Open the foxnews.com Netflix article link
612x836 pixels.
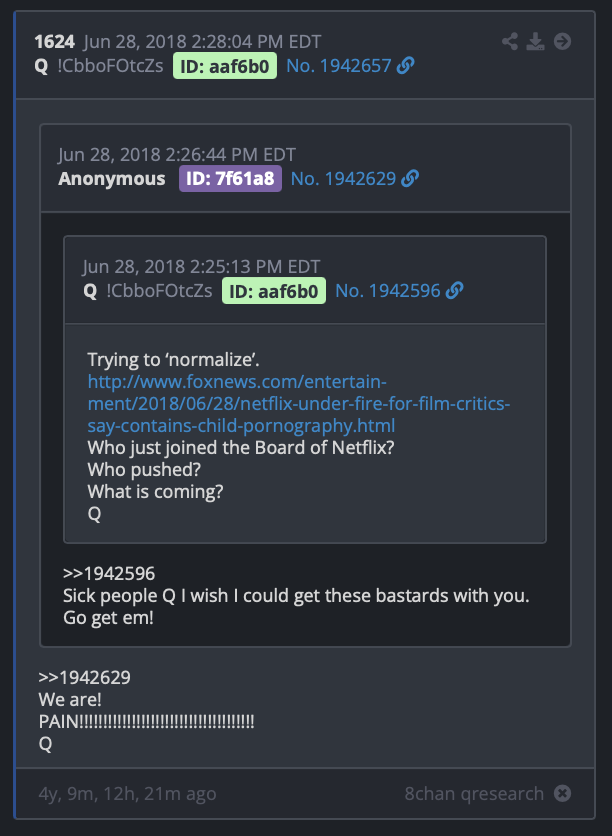click(299, 404)
